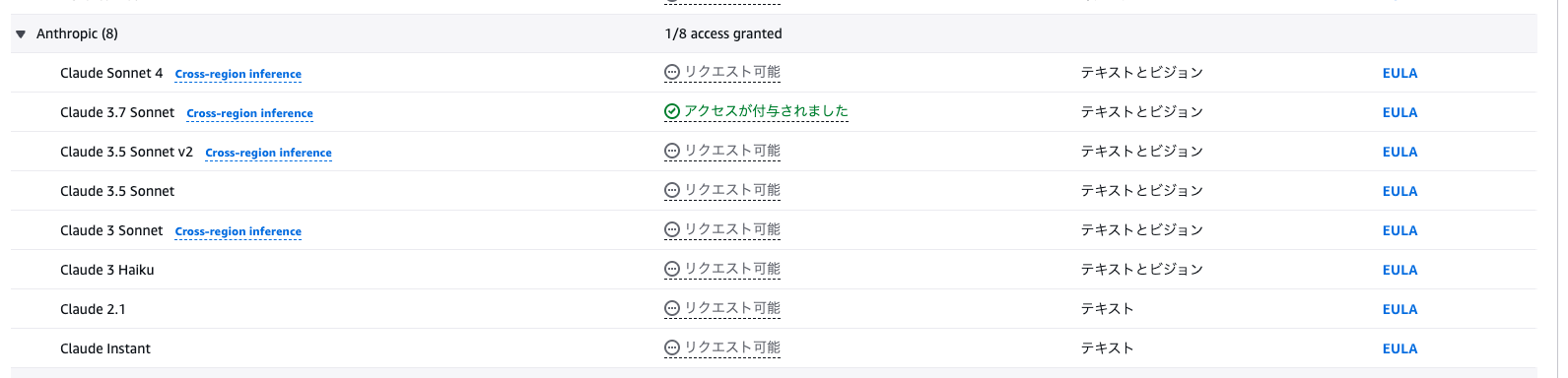Select the Claude 3.5 Sonnet model row
1568x378 pixels.
774,191
